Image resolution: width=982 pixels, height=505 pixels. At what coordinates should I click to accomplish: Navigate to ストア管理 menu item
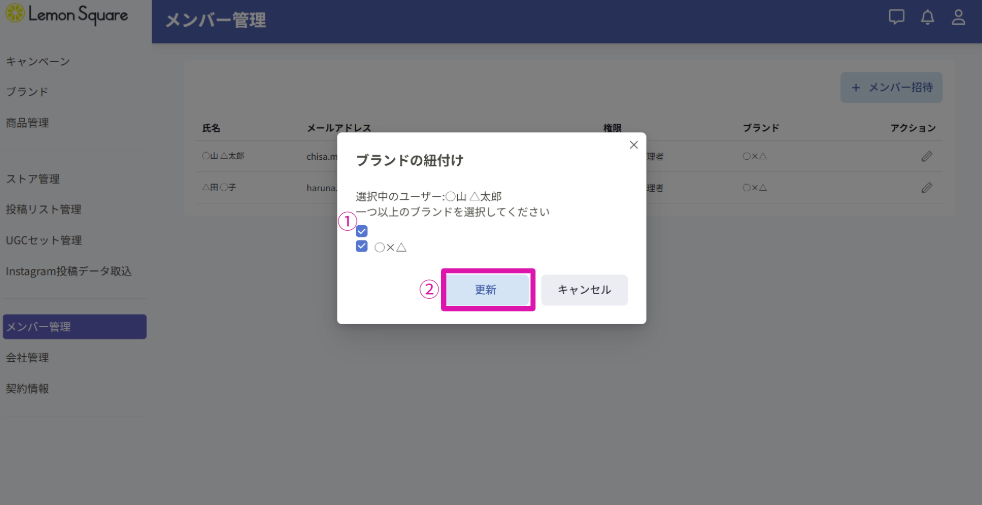[x=33, y=179]
